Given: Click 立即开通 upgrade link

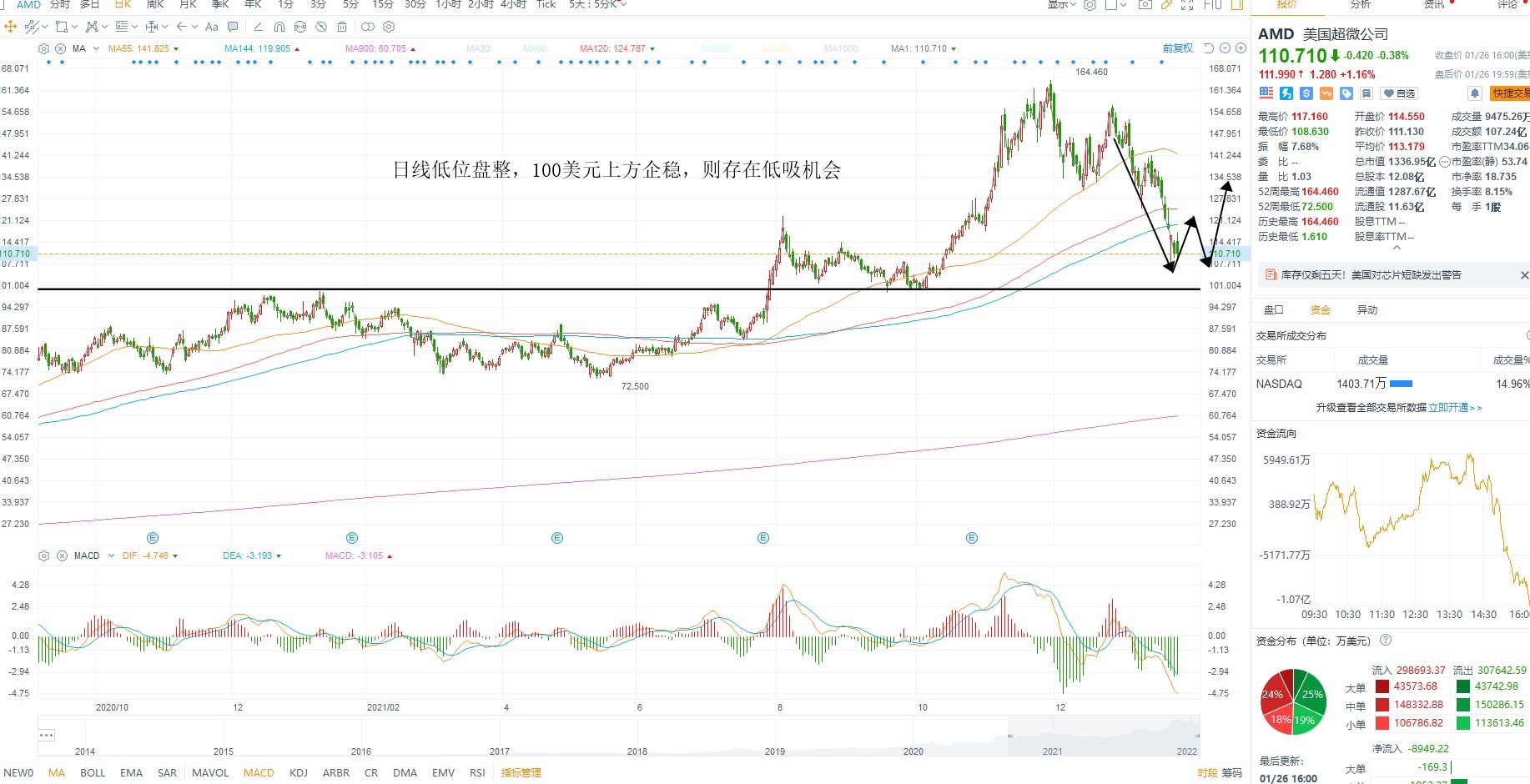Looking at the screenshot, I should (x=1455, y=408).
